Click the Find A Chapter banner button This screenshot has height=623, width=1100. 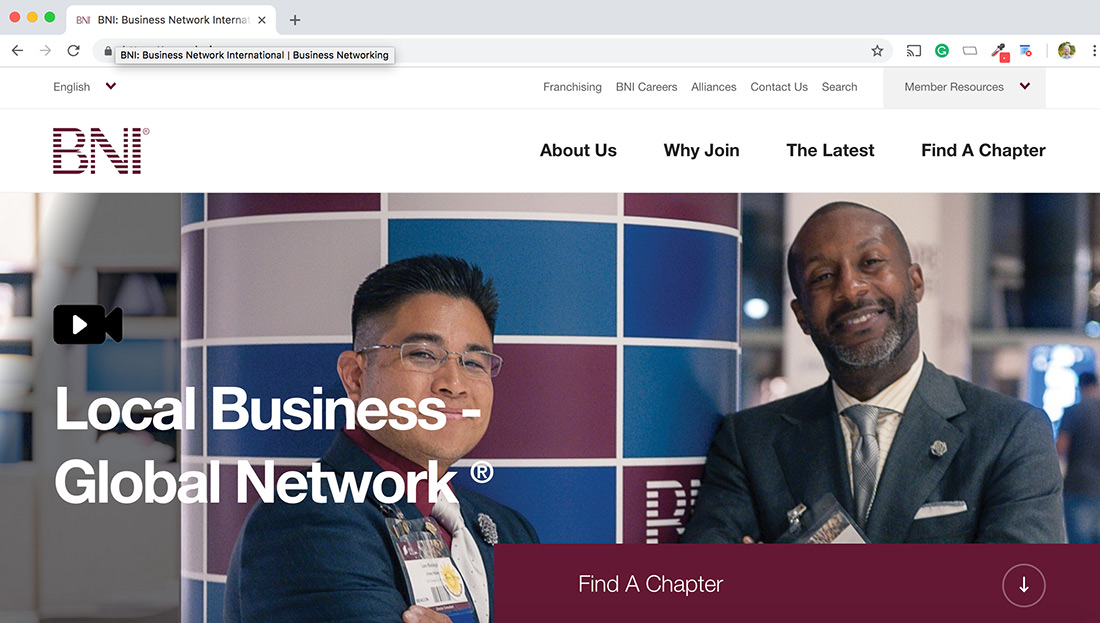click(x=797, y=584)
